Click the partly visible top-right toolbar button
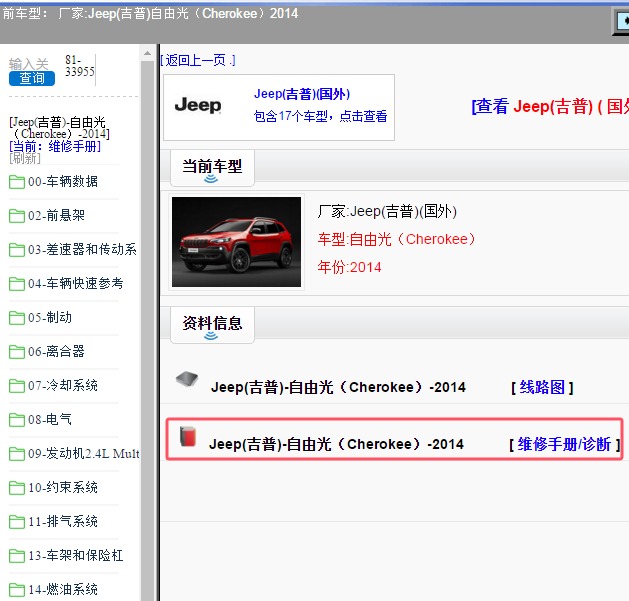The width and height of the screenshot is (629, 601). tap(621, 22)
